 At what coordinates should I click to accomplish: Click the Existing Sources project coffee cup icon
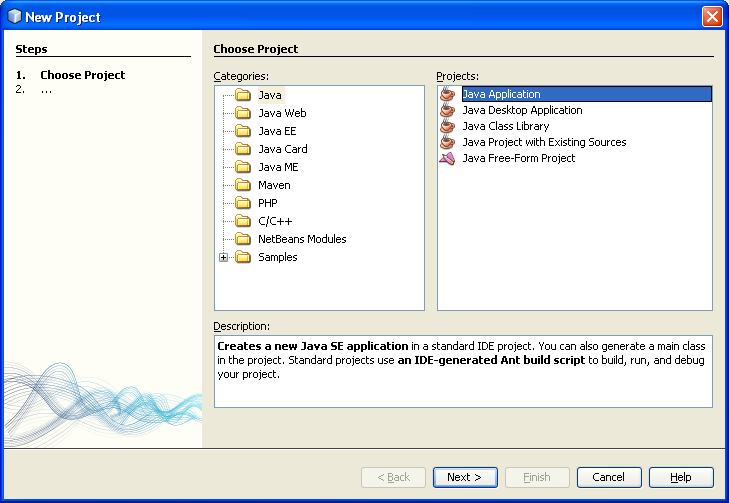coord(447,142)
